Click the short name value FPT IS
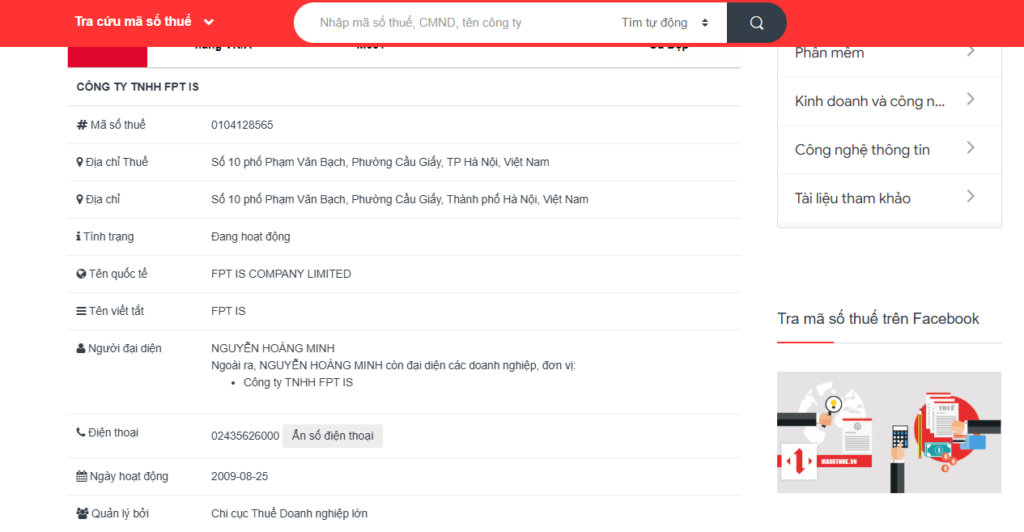Image resolution: width=1024 pixels, height=532 pixels. point(229,311)
